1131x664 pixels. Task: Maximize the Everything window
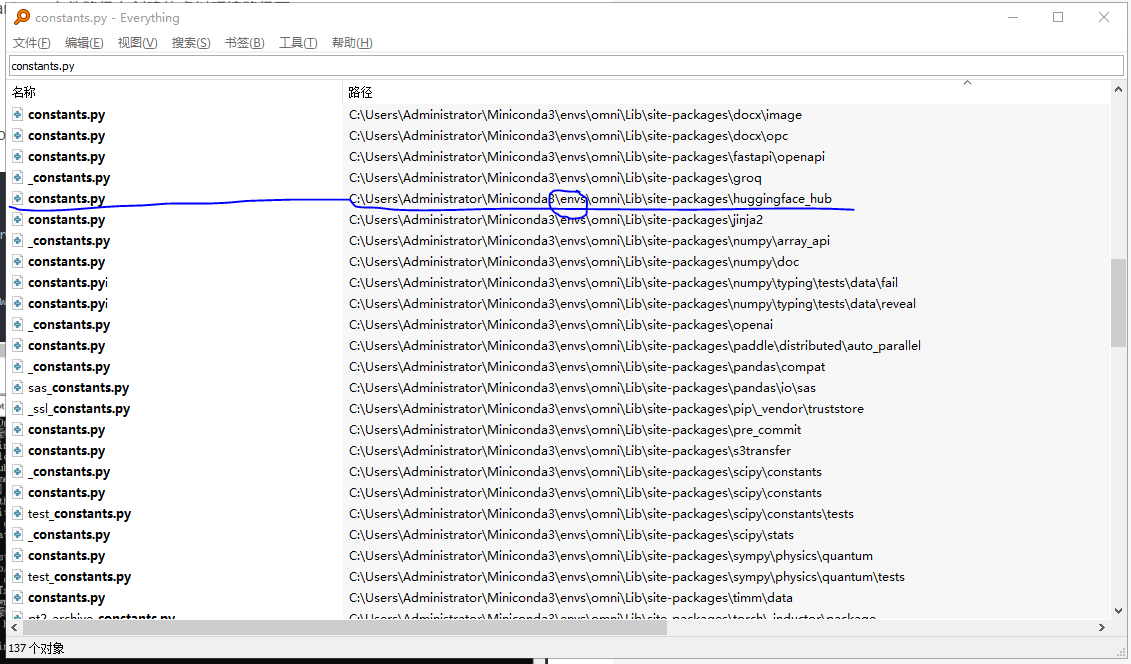click(1058, 17)
